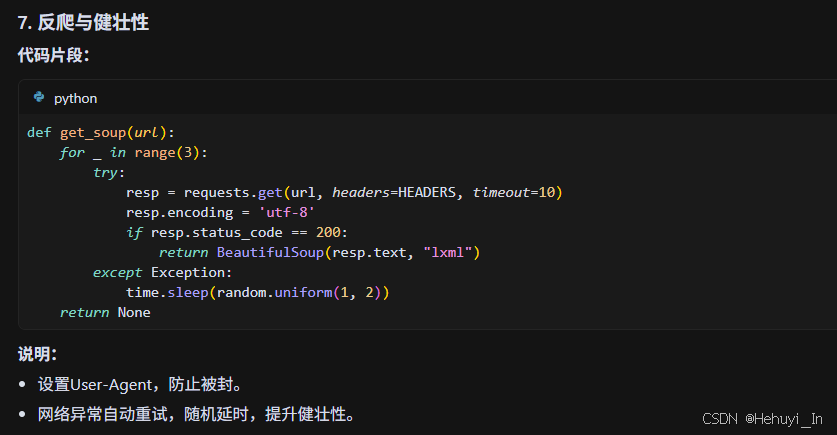Image resolution: width=837 pixels, height=435 pixels.
Task: Click the return BeautifulSoup line
Action: point(320,252)
